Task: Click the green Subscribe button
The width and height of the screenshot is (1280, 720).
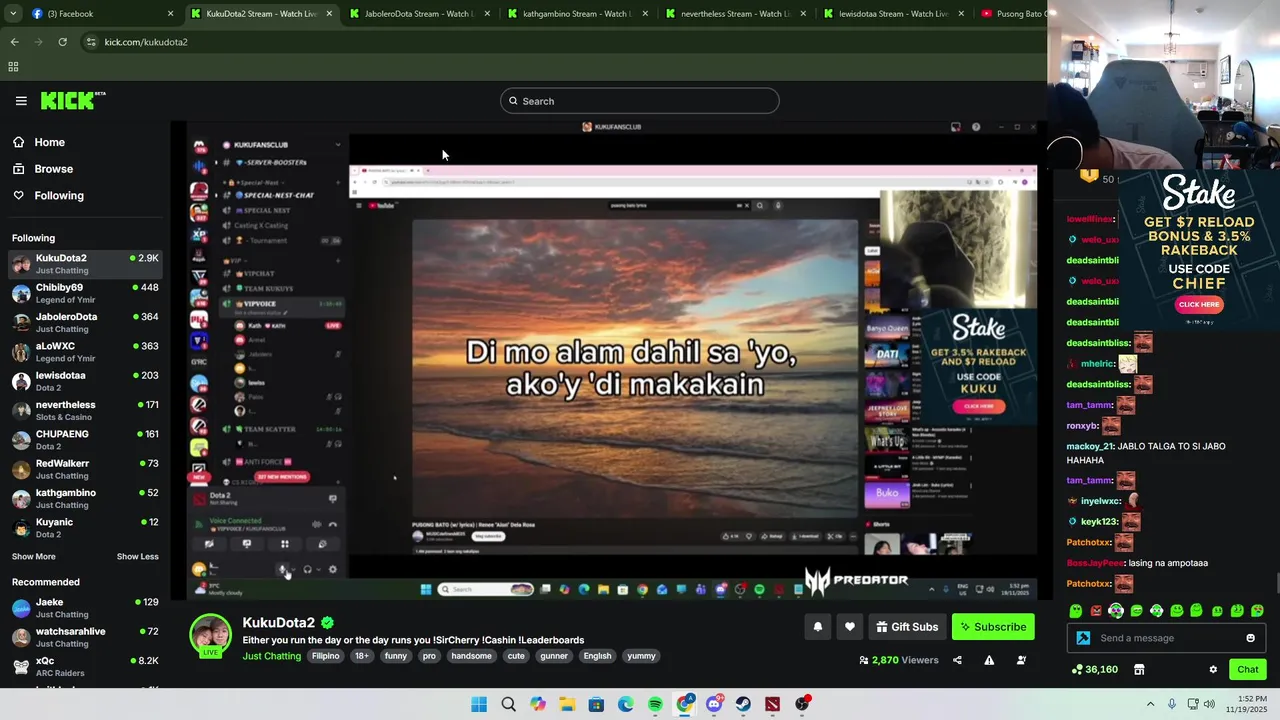Action: (x=993, y=627)
